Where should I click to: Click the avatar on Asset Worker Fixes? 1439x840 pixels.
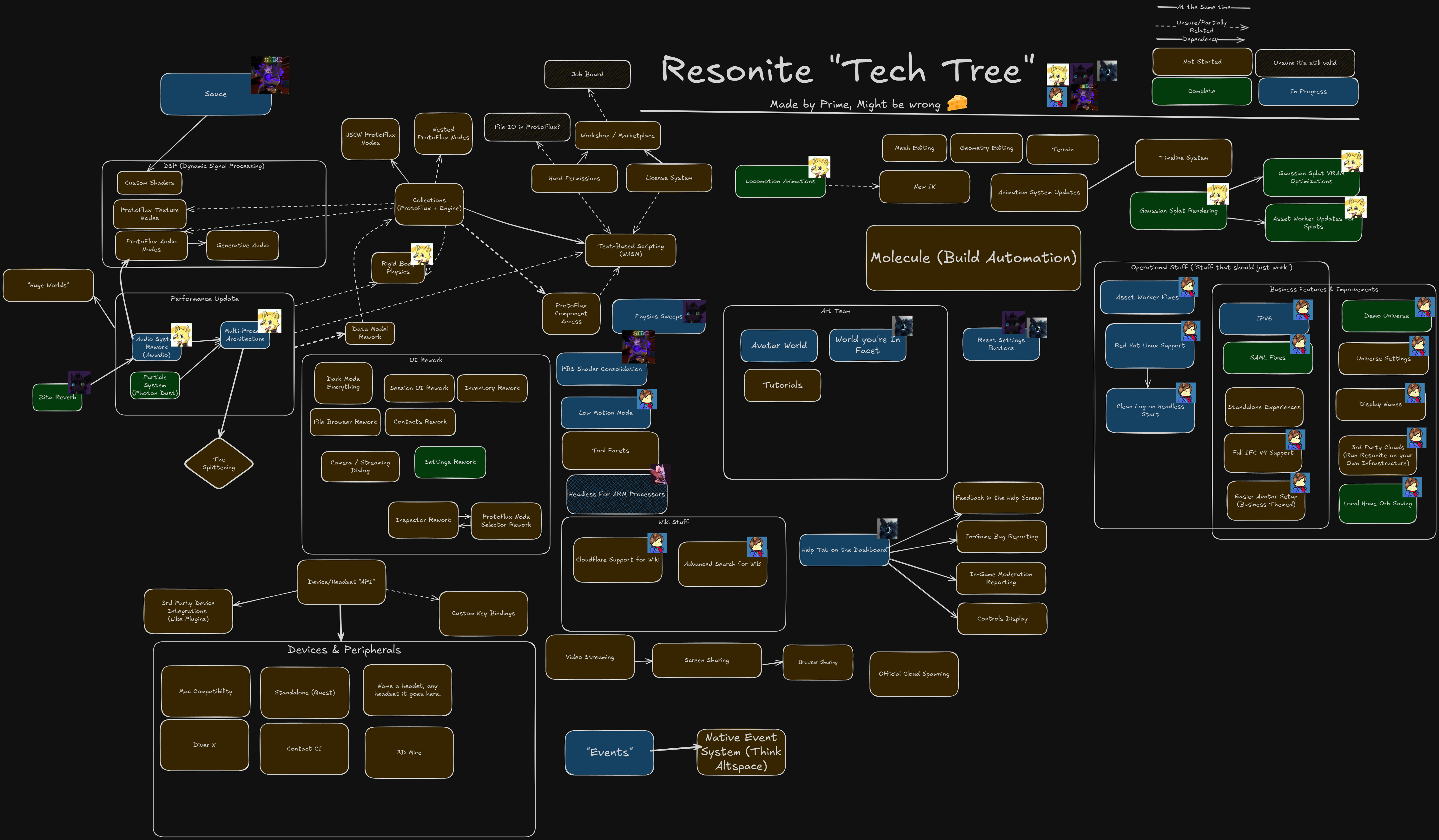coord(1188,287)
